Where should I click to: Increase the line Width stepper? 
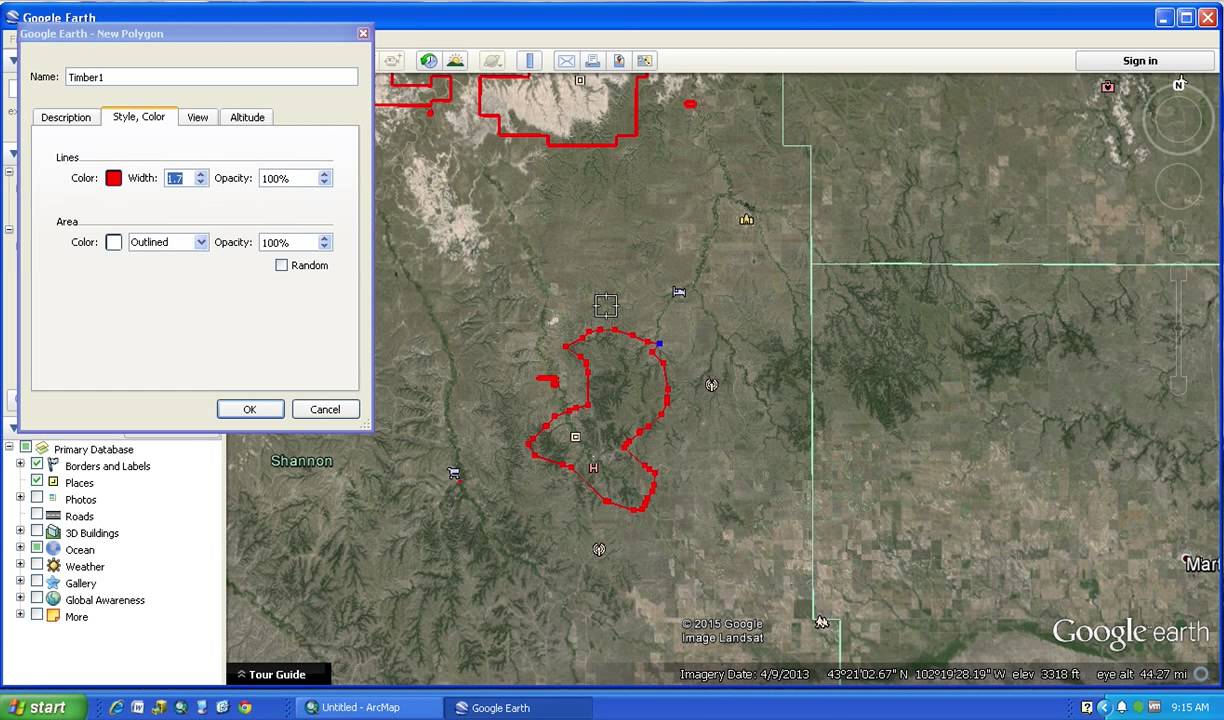pos(201,174)
